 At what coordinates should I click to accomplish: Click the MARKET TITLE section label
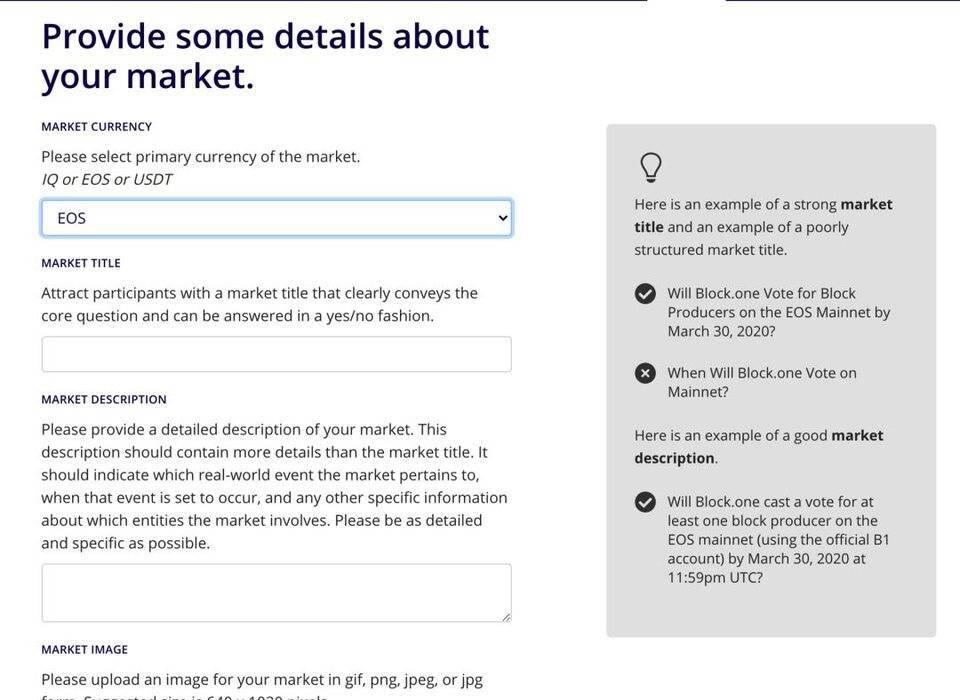[x=81, y=263]
